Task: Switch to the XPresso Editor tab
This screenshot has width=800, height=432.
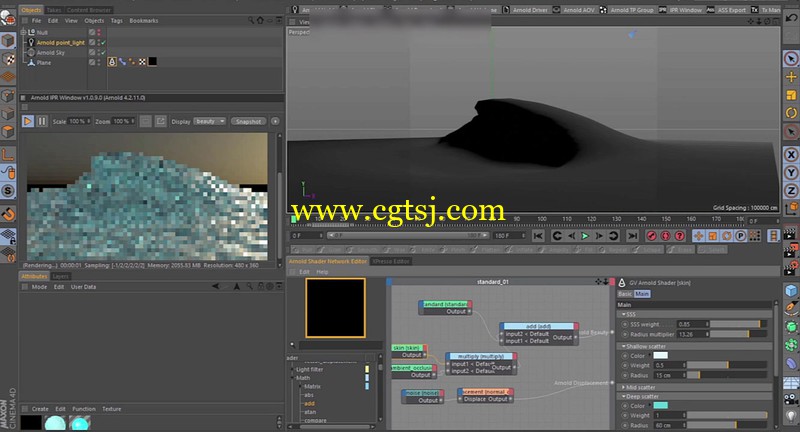Action: pos(391,261)
